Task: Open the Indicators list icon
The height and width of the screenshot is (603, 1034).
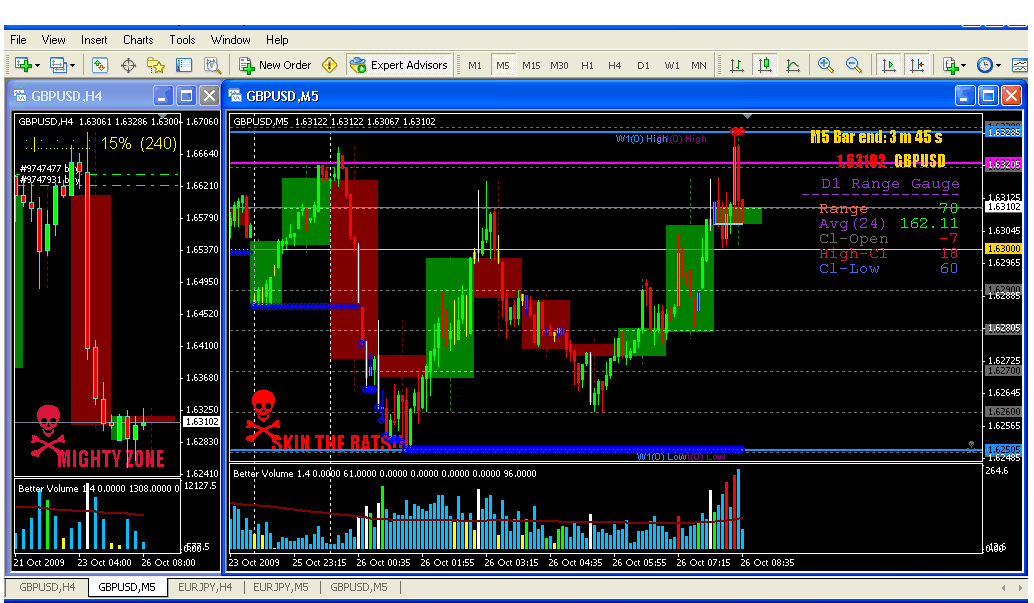Action: (x=950, y=65)
